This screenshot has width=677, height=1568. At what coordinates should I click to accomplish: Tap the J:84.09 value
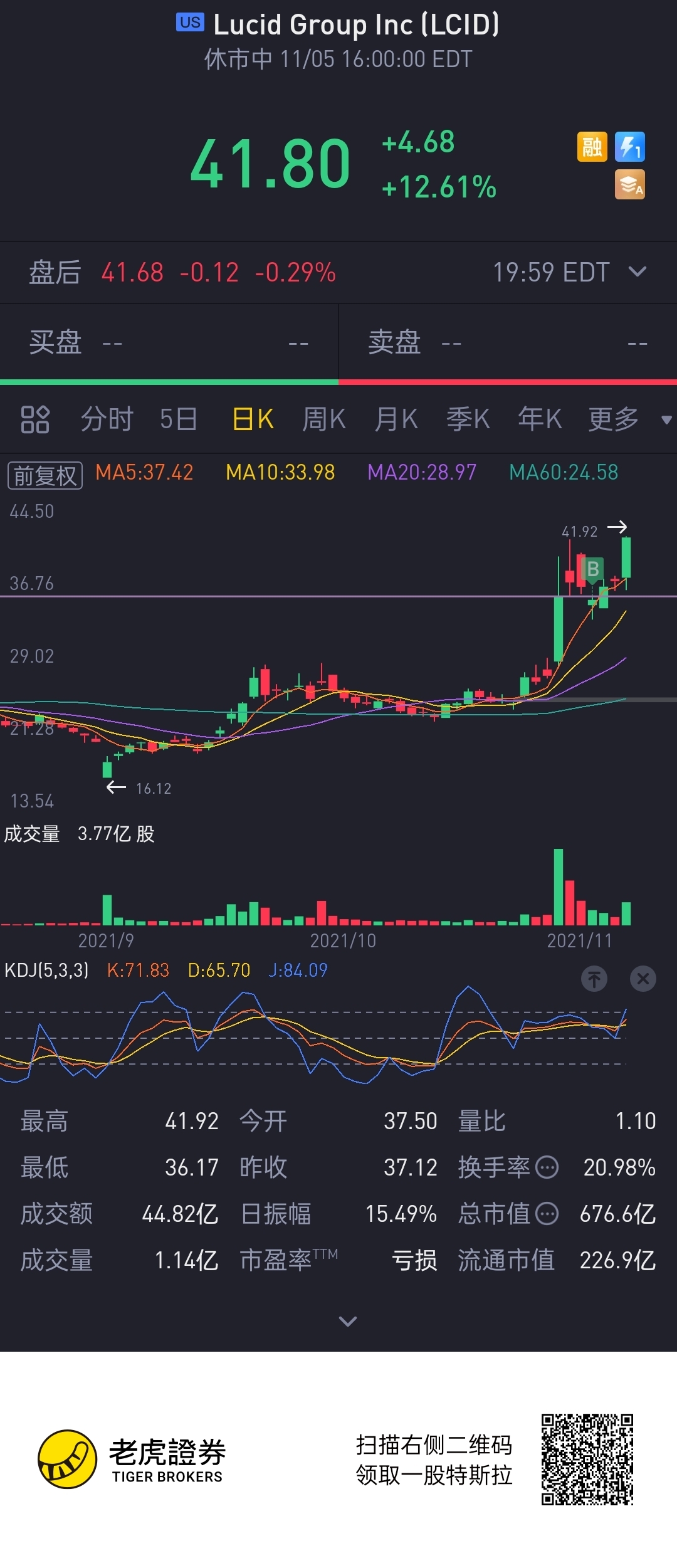[x=298, y=970]
